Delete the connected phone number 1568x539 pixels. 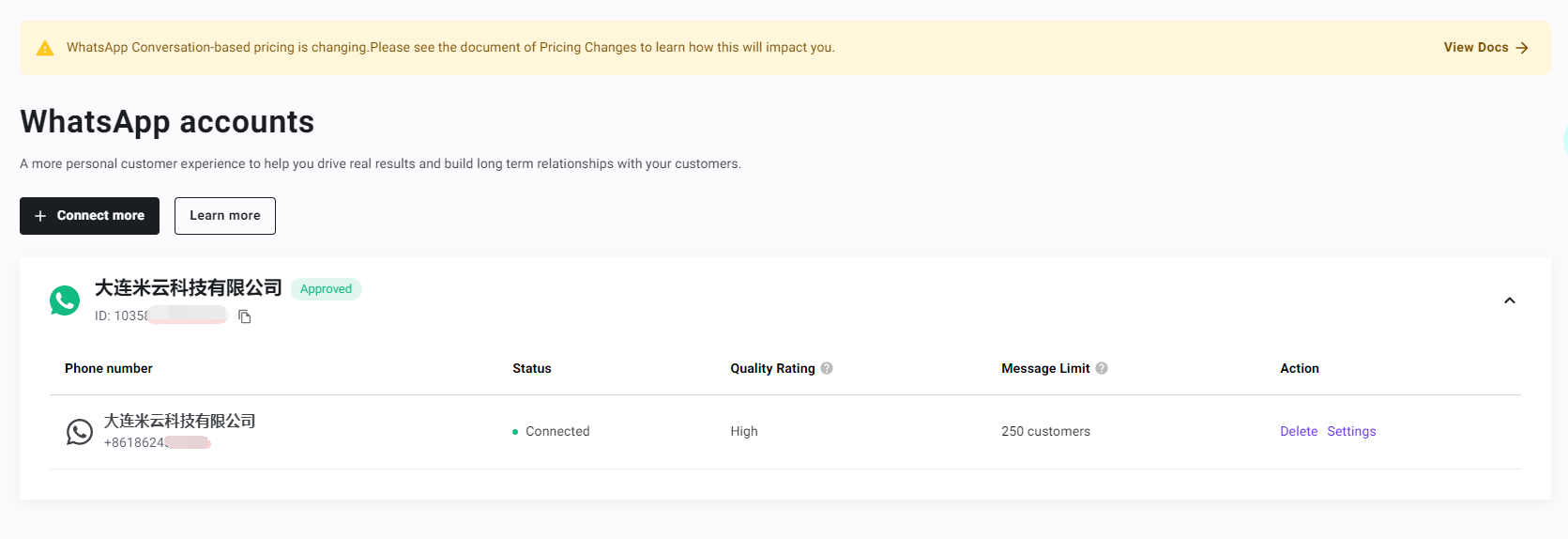[1298, 432]
